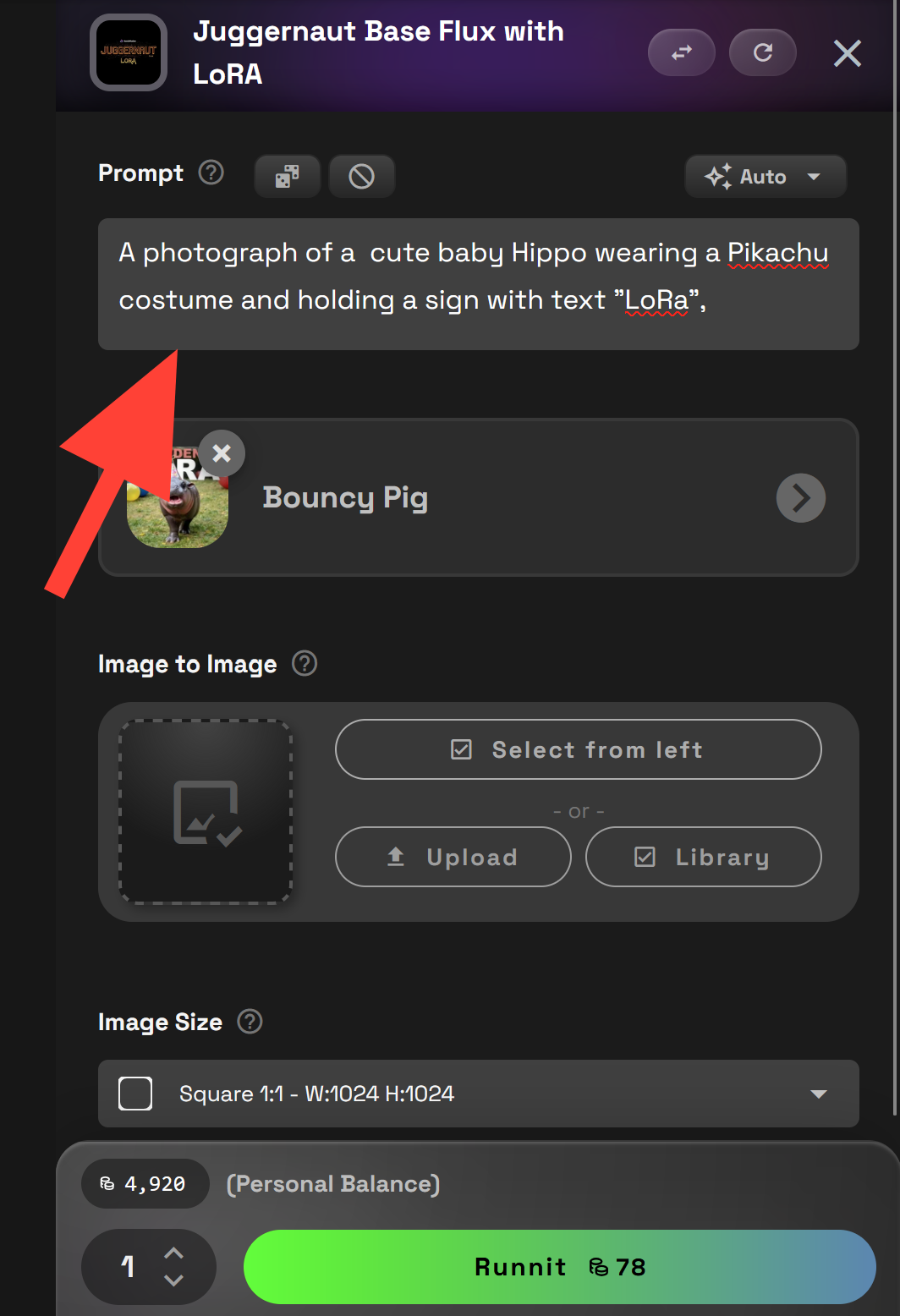The height and width of the screenshot is (1316, 900).
Task: Click the clear prompt circle-slash icon
Action: point(361,176)
